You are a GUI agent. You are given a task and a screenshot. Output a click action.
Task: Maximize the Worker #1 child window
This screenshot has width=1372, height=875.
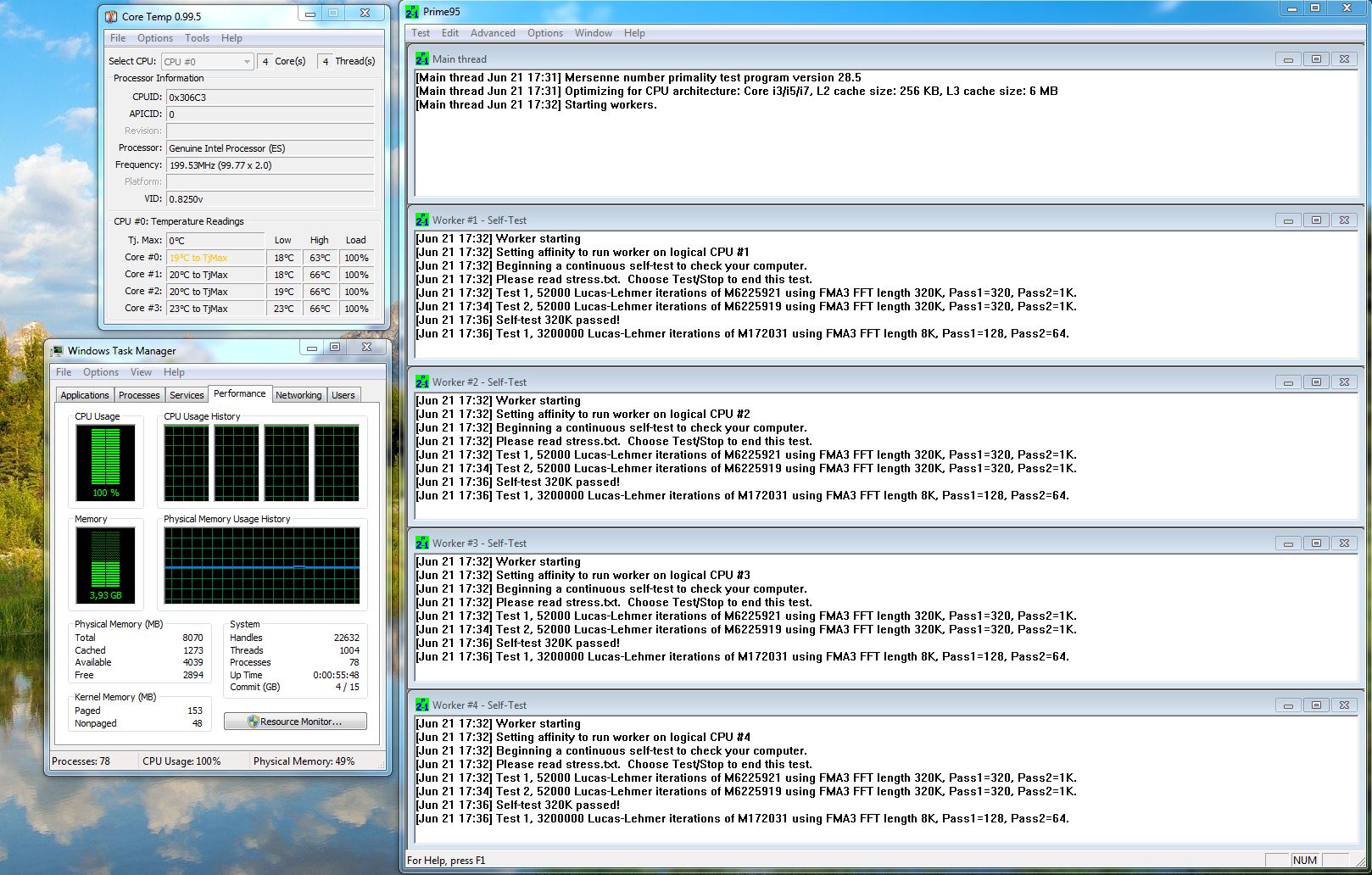point(1316,220)
